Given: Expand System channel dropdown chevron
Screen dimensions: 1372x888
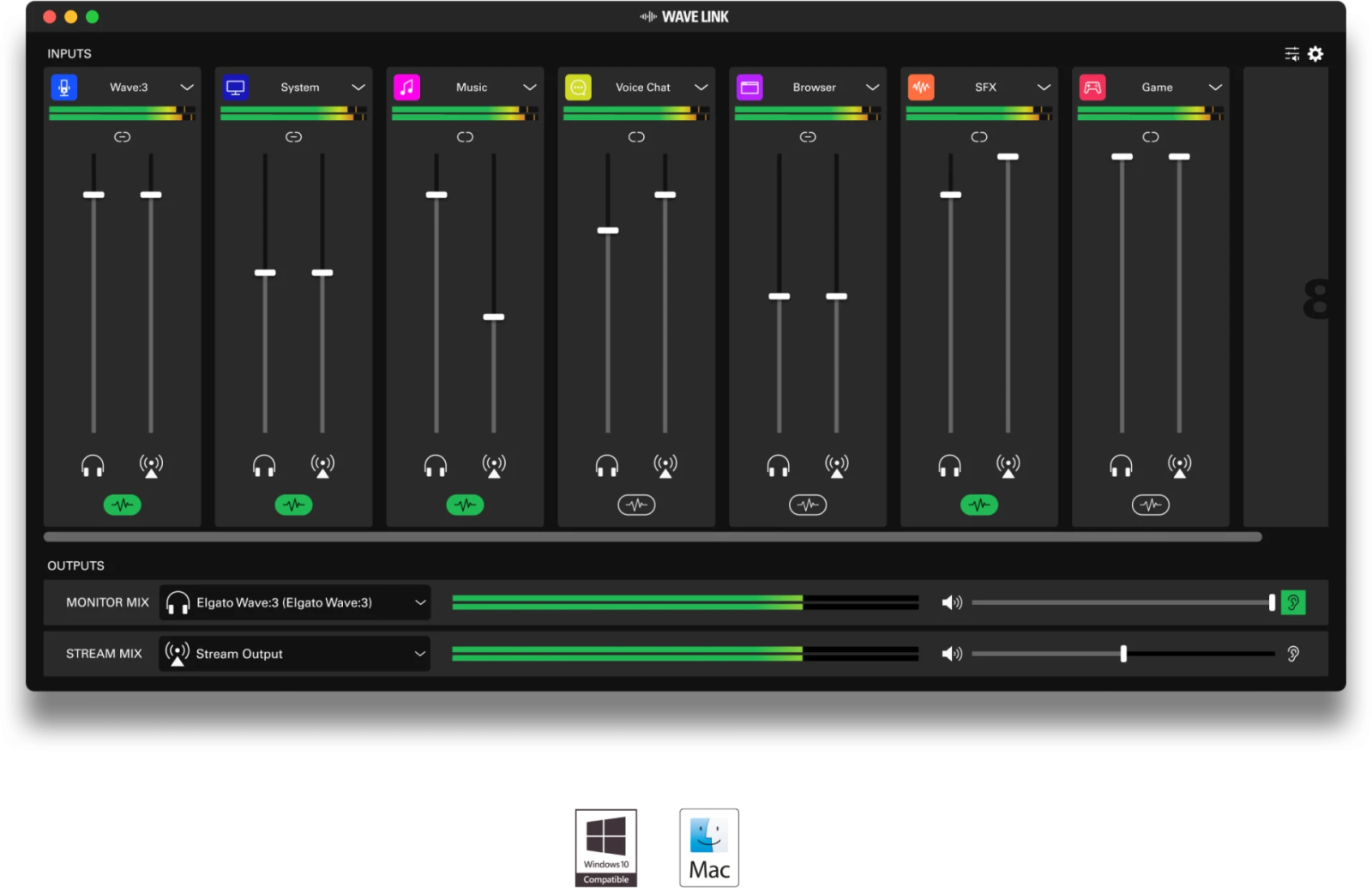Looking at the screenshot, I should point(358,88).
